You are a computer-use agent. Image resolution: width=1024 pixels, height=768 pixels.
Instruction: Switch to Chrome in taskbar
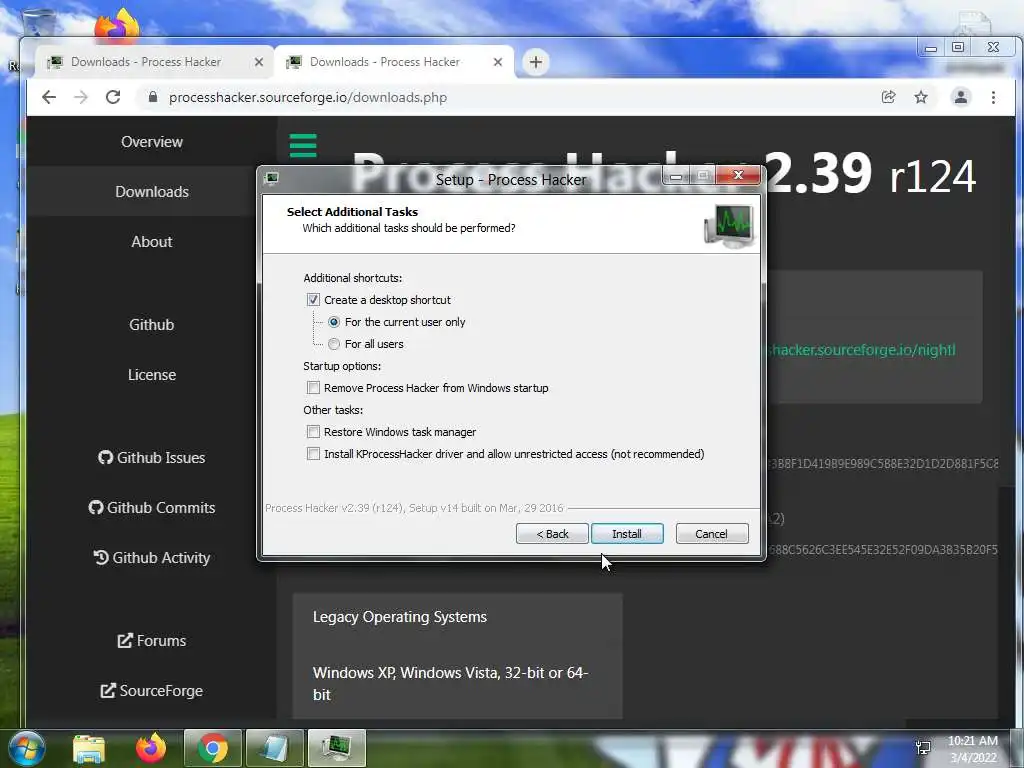tap(213, 748)
